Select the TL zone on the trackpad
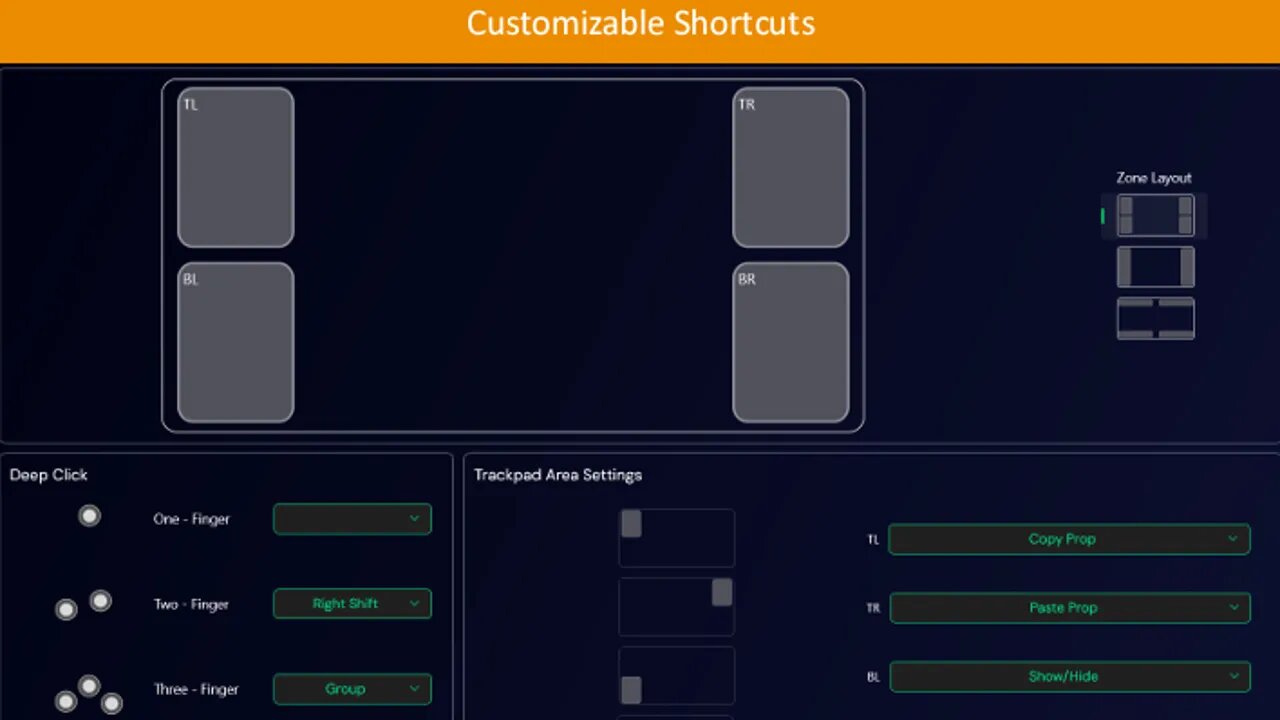The height and width of the screenshot is (720, 1280). click(x=236, y=167)
